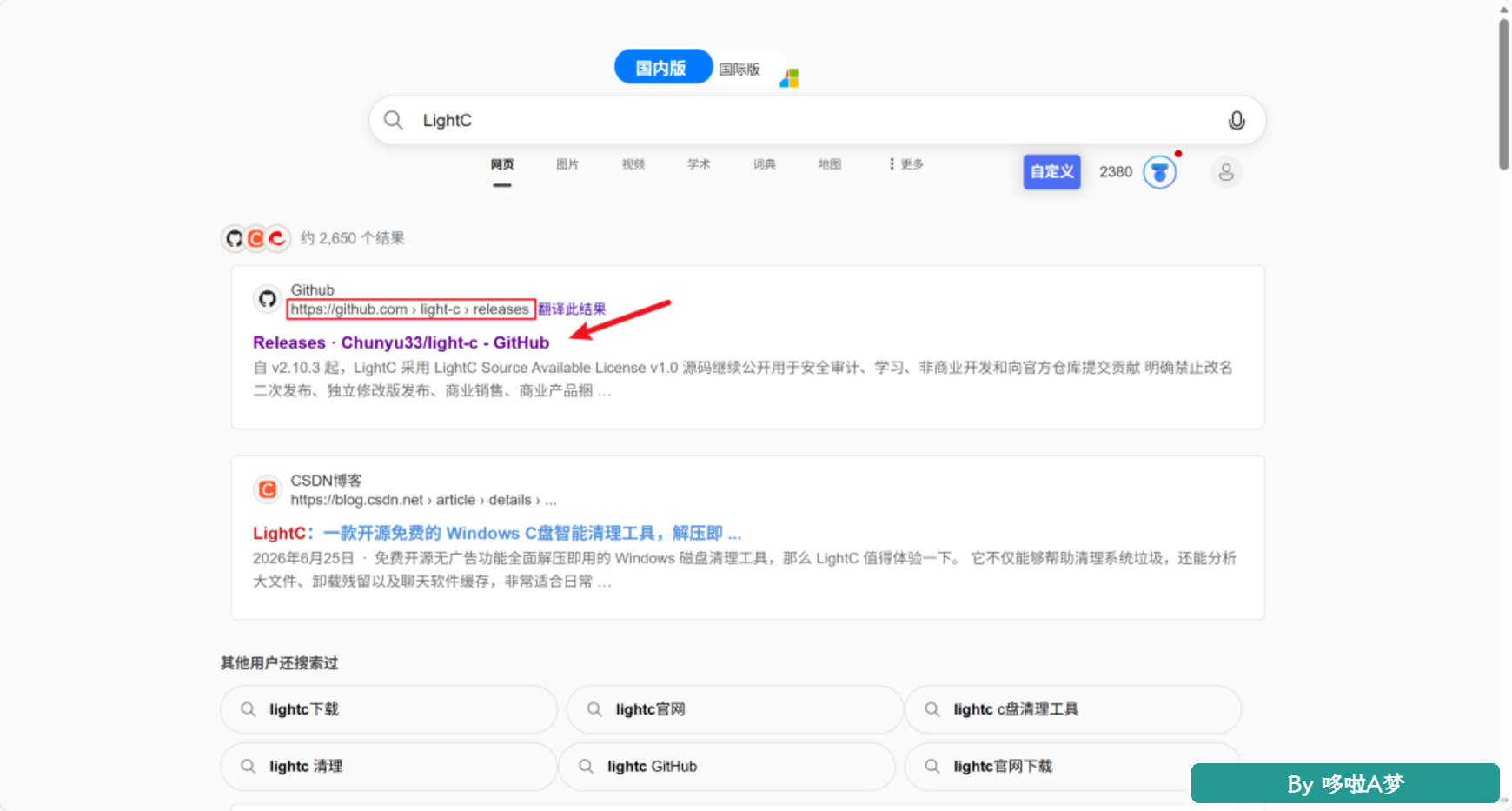
Task: Select the 地图 tab
Action: coord(830,164)
